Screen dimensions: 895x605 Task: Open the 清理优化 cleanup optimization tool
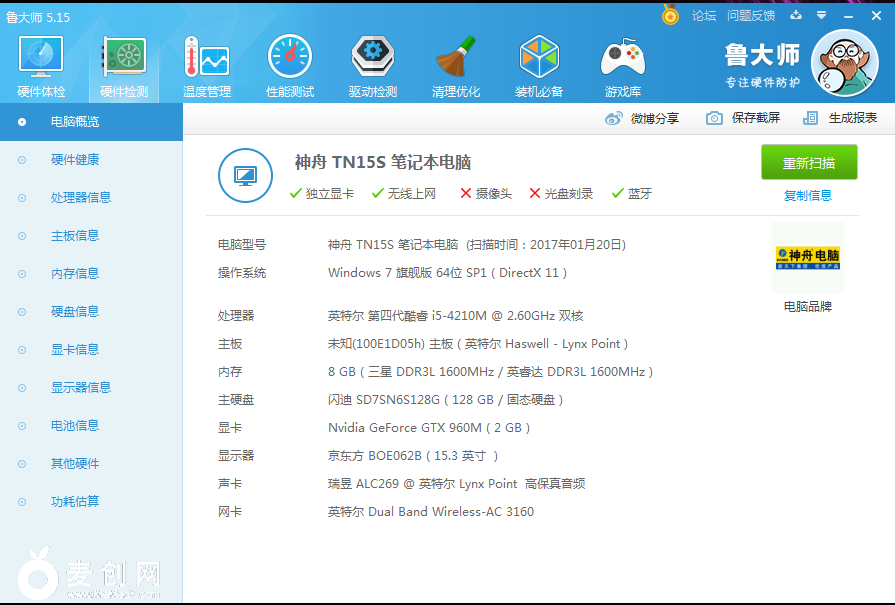point(456,63)
